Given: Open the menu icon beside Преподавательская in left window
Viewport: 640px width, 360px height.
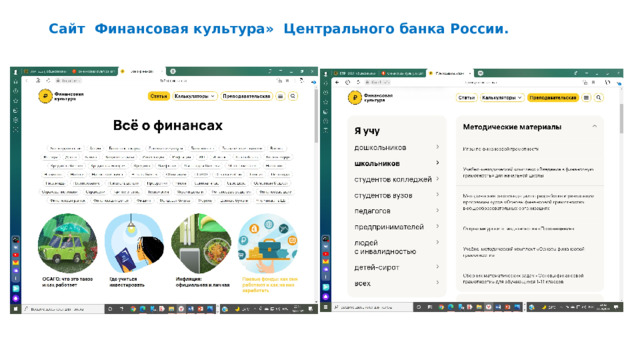Looking at the screenshot, I should (280, 96).
